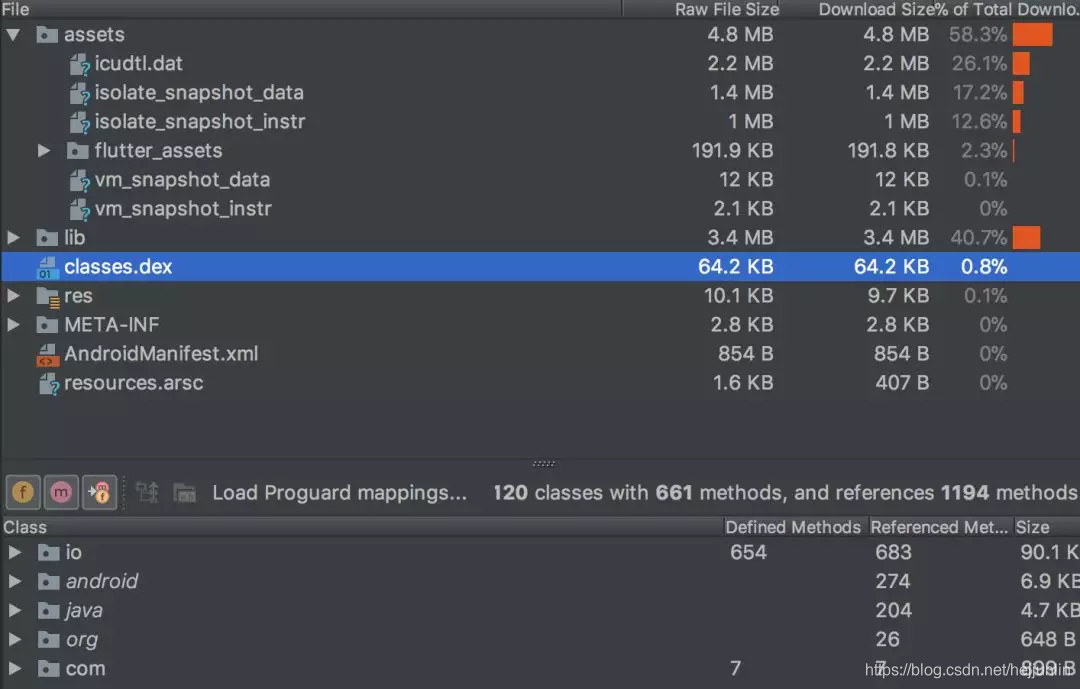This screenshot has width=1080, height=689.
Task: Select AndroidManifest.xml file name
Action: coord(161,353)
